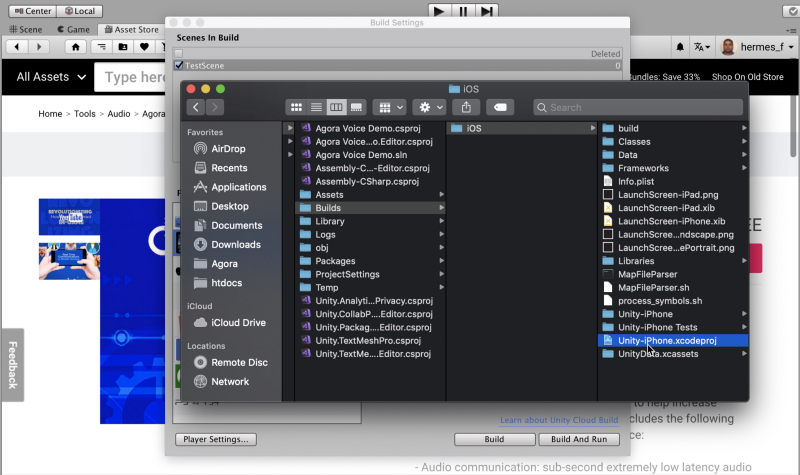Expand the ProjectSettings folder arrow
This screenshot has width=800, height=475.
click(441, 274)
